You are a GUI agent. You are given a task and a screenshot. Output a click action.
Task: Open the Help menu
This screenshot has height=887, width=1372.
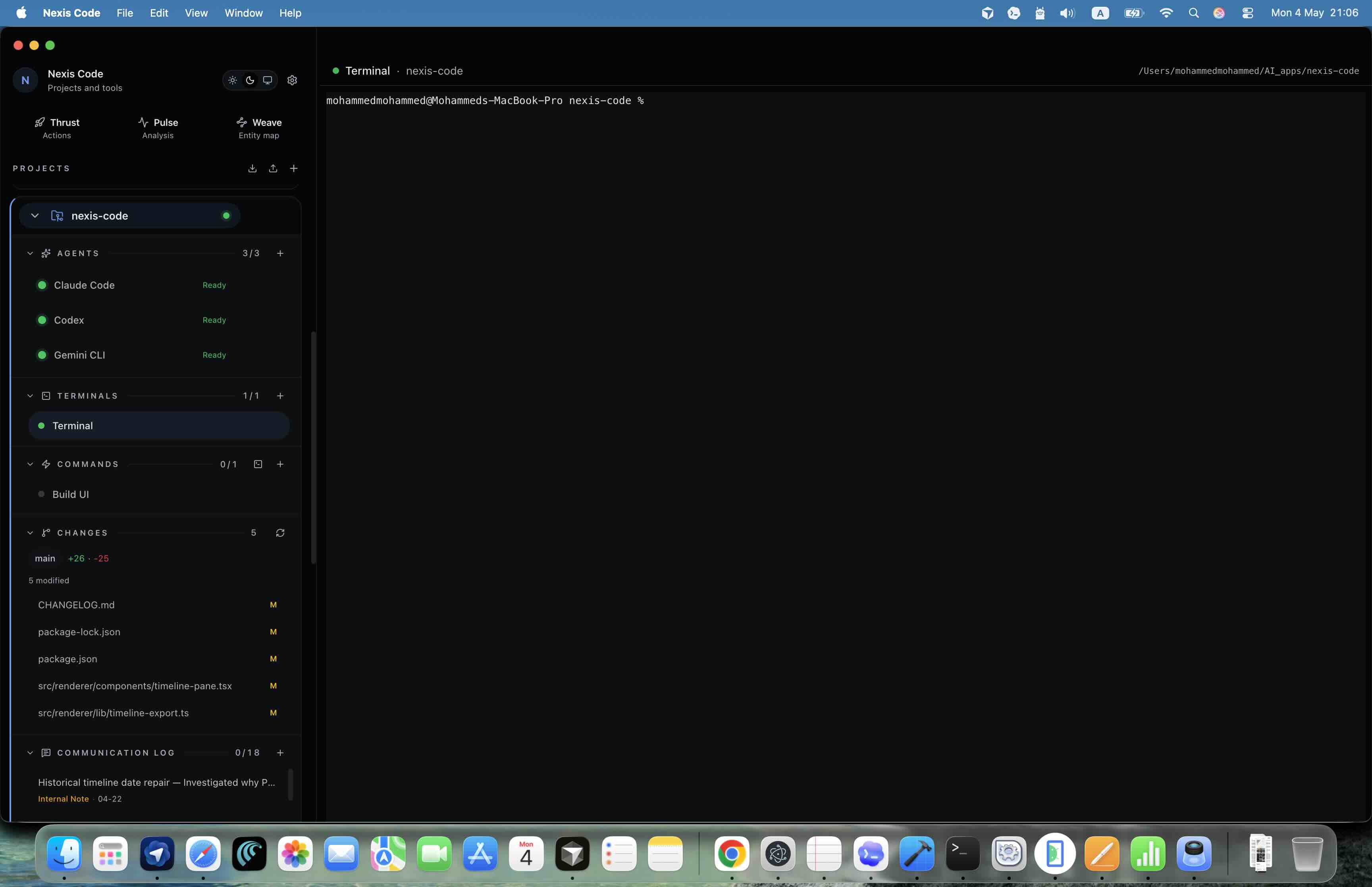tap(290, 13)
